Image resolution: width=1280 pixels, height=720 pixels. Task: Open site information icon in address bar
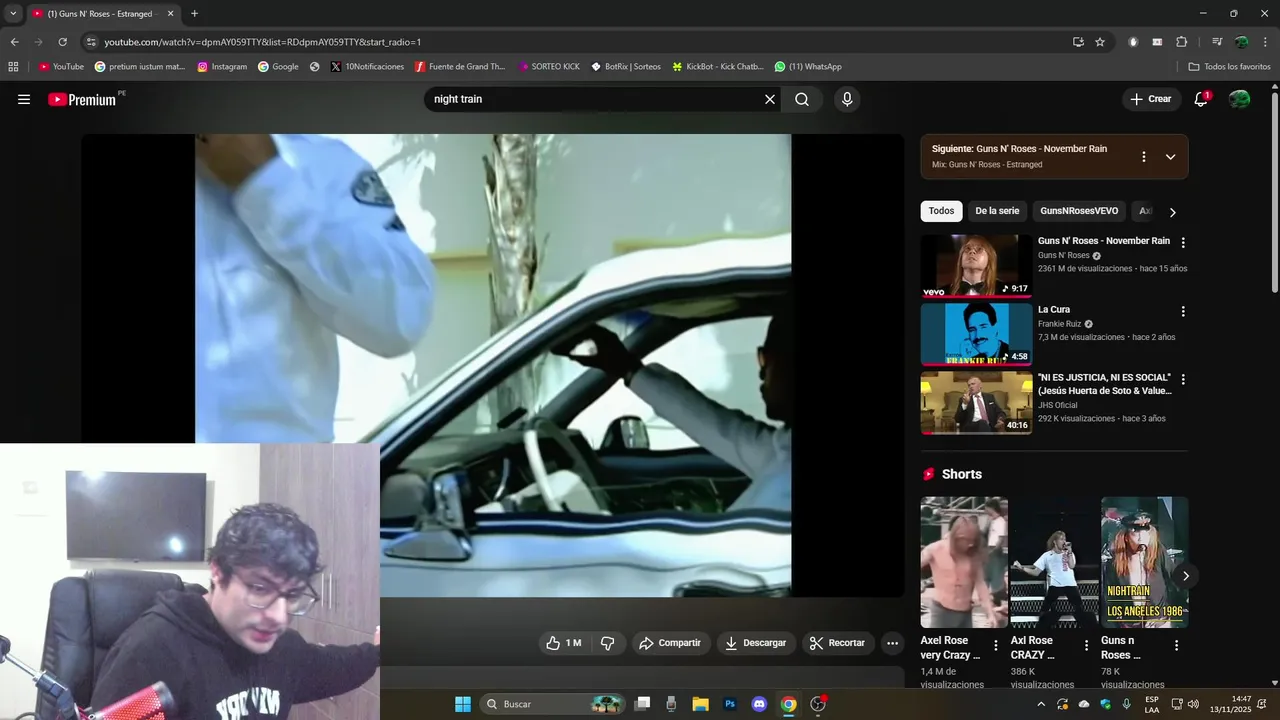point(91,42)
